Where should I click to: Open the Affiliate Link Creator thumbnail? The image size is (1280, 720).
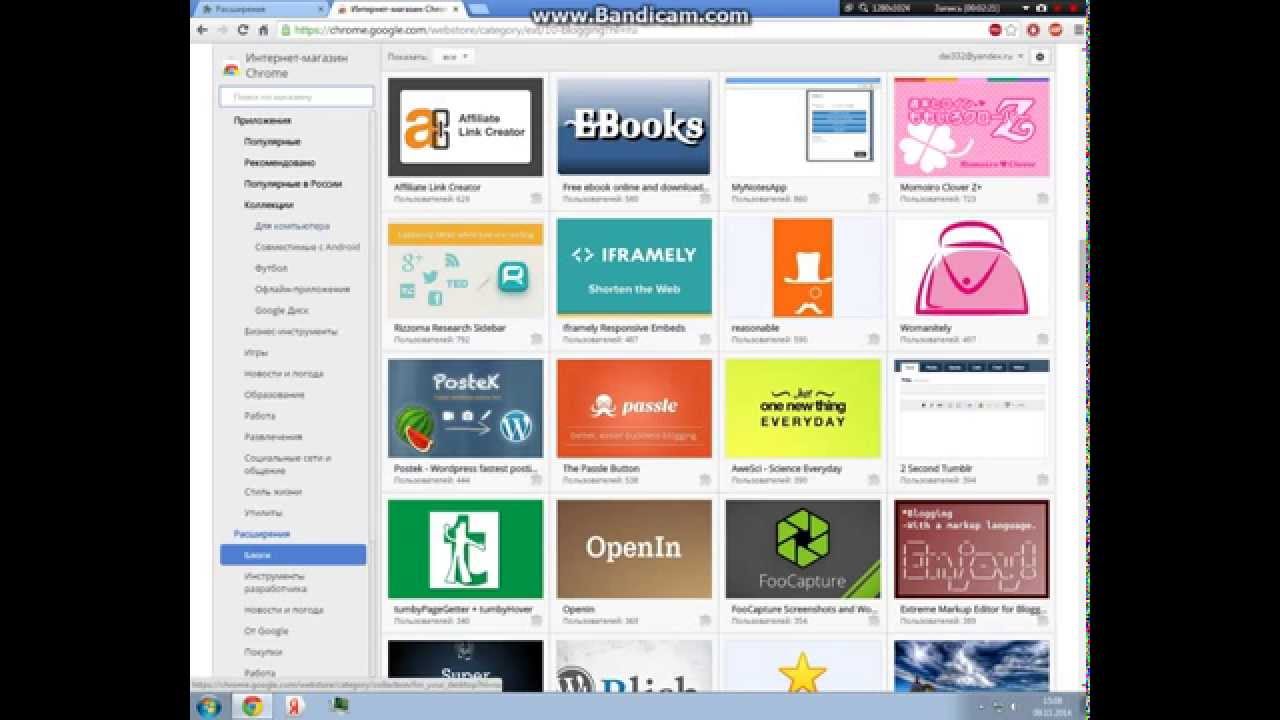click(465, 127)
